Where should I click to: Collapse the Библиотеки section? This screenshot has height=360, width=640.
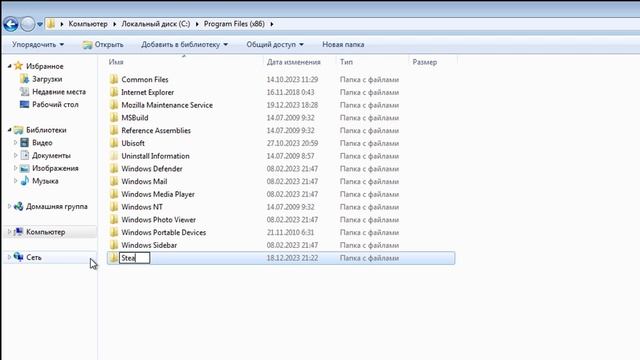coord(9,130)
